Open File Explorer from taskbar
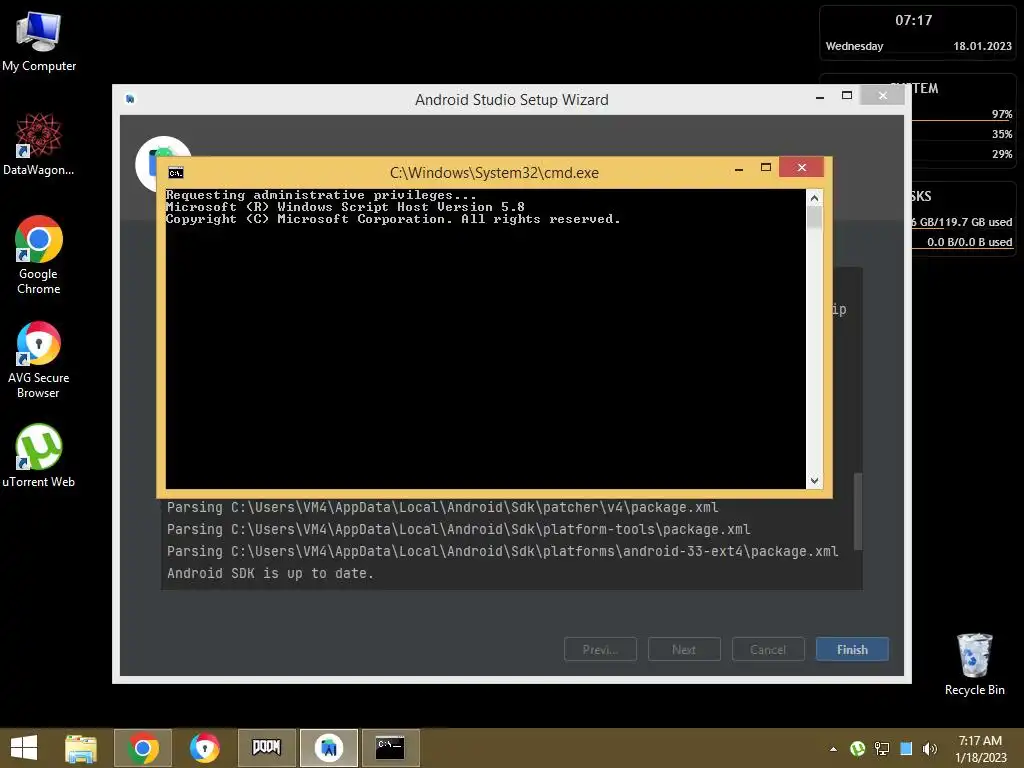 [81, 748]
